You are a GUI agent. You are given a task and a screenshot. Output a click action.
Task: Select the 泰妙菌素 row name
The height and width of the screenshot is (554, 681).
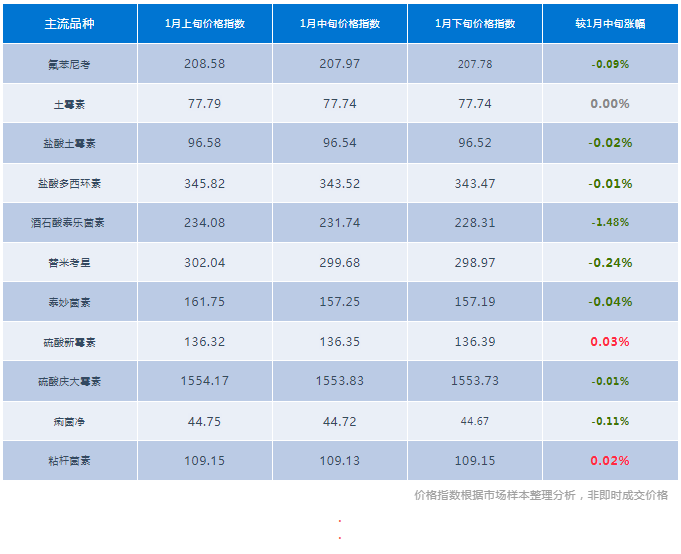coord(69,302)
